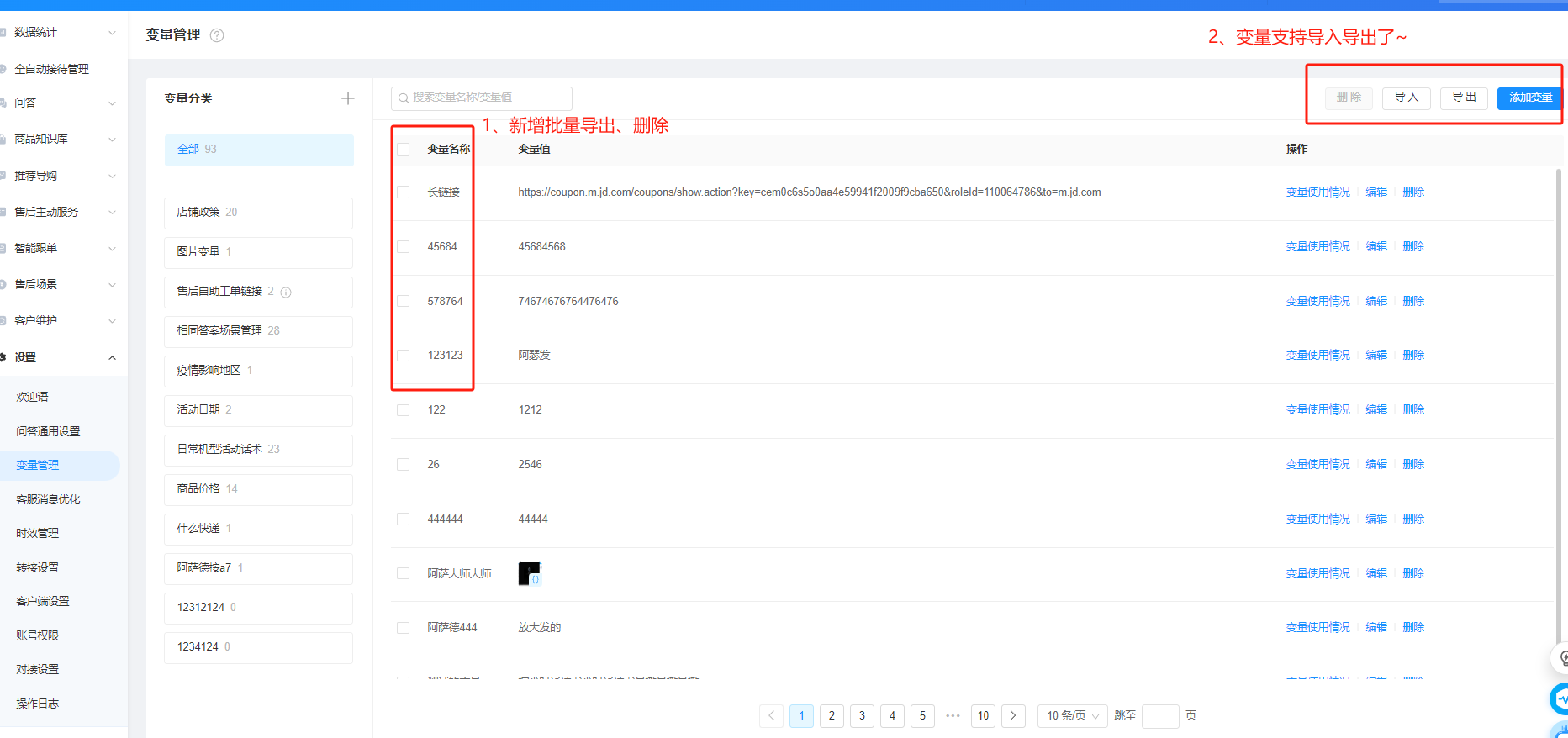Open 变量使用情况 for 阿萨德444 row

coord(1317,628)
